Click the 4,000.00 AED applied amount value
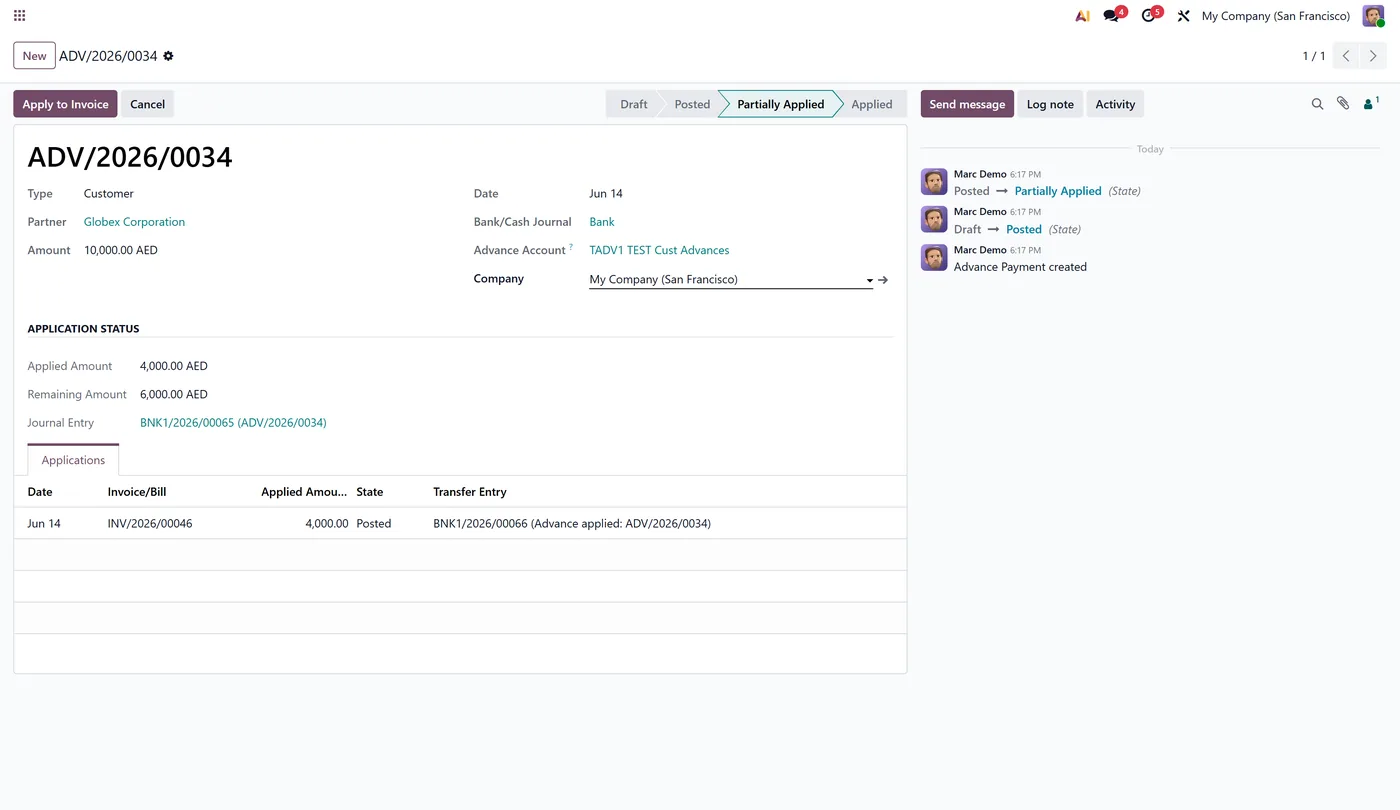 click(174, 366)
